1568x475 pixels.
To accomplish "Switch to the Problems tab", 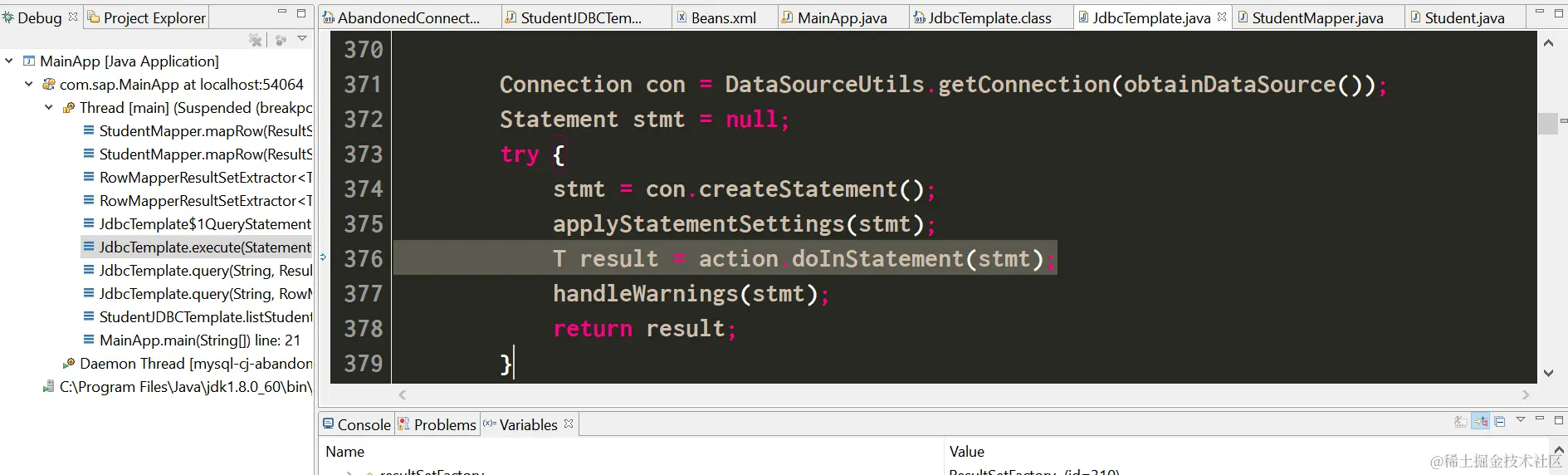I will pos(437,424).
